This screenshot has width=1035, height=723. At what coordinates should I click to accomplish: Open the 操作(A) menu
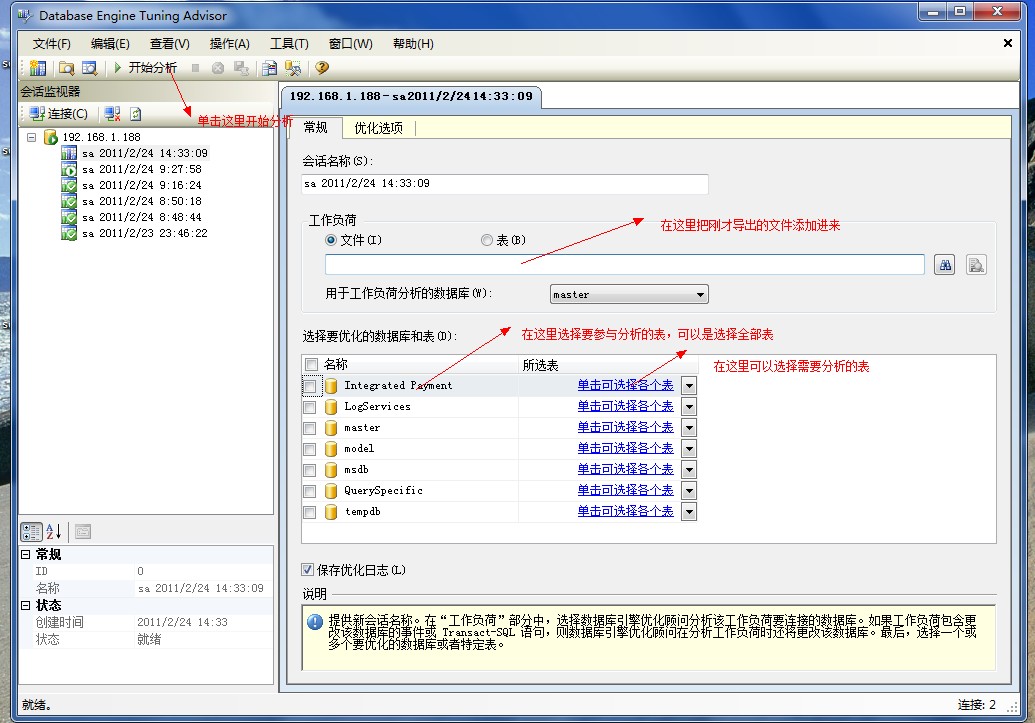pyautogui.click(x=230, y=44)
